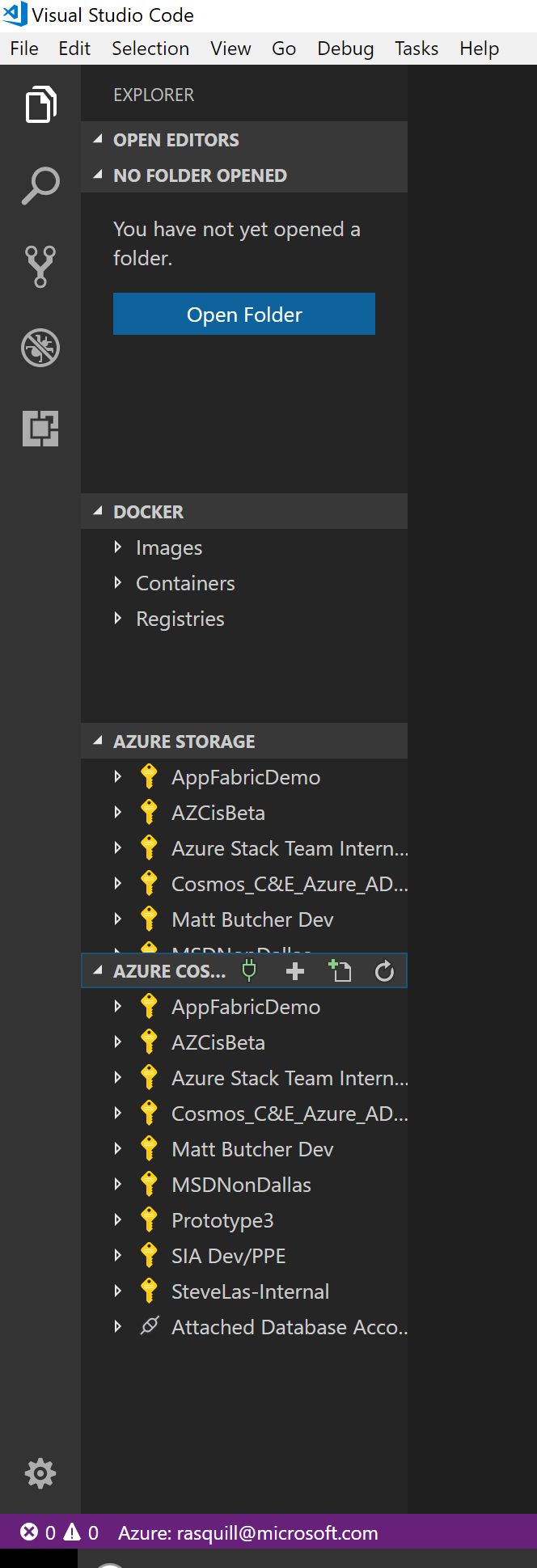Click key icon of SteveLas-Internal subscription

pos(149,1291)
